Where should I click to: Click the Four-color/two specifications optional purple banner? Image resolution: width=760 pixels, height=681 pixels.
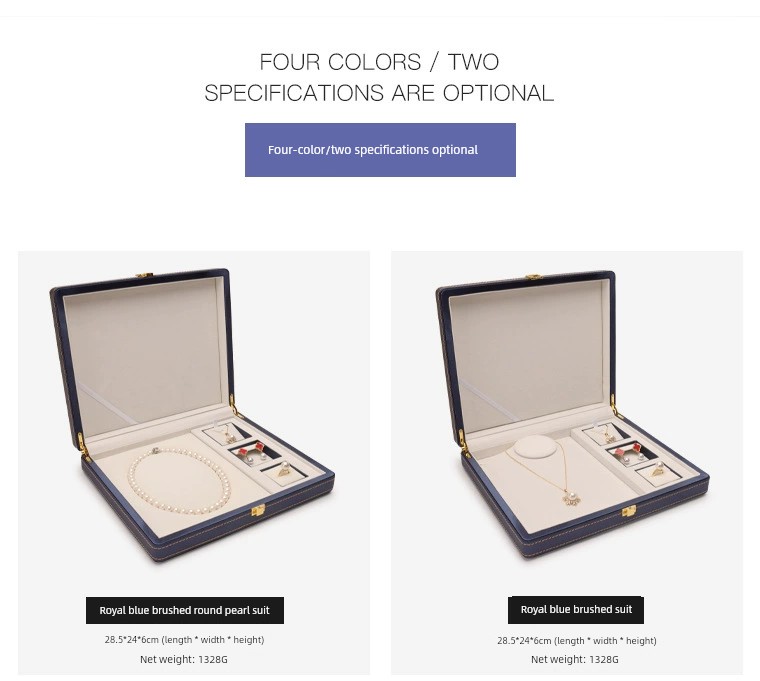tap(380, 150)
